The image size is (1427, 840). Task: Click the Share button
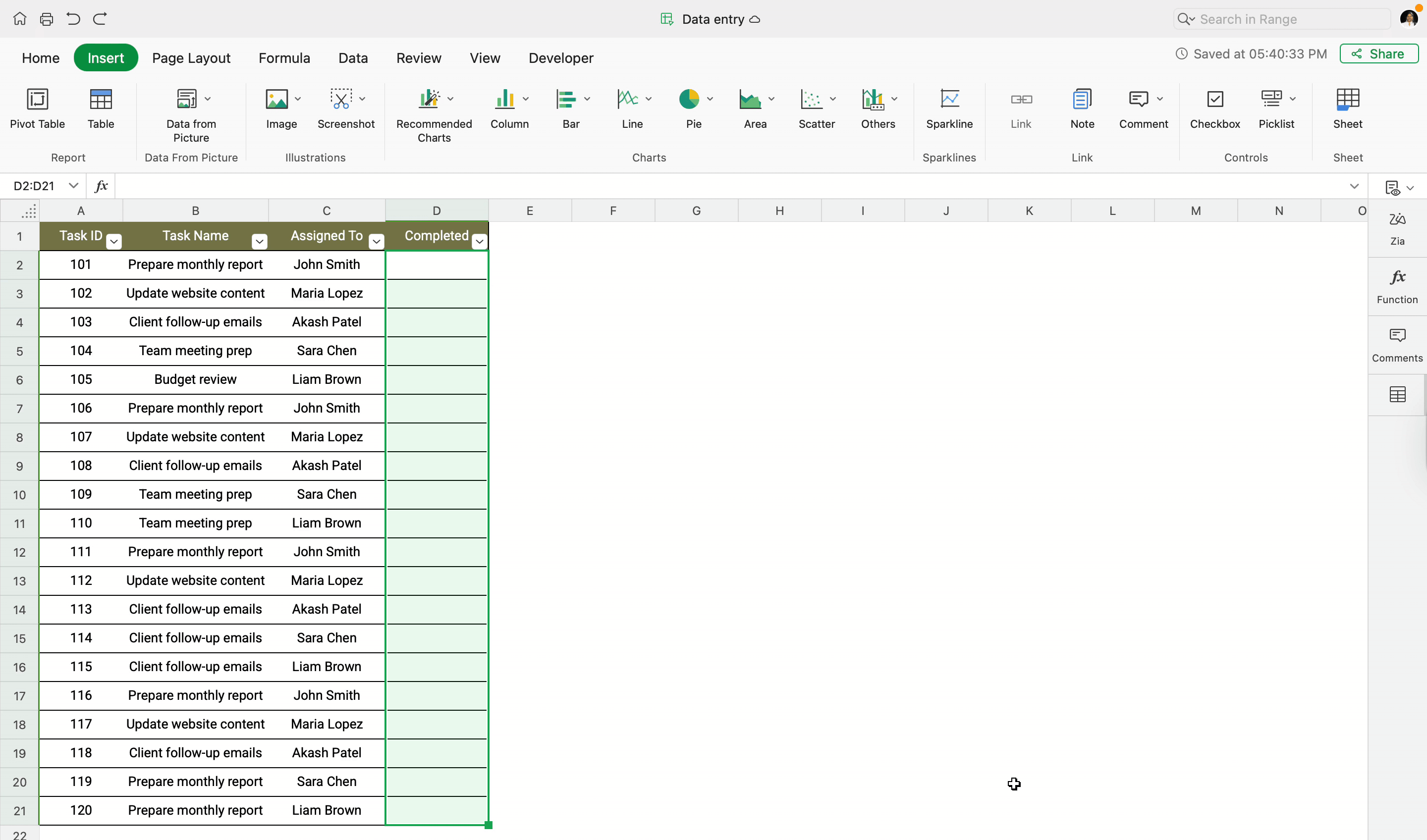point(1378,54)
